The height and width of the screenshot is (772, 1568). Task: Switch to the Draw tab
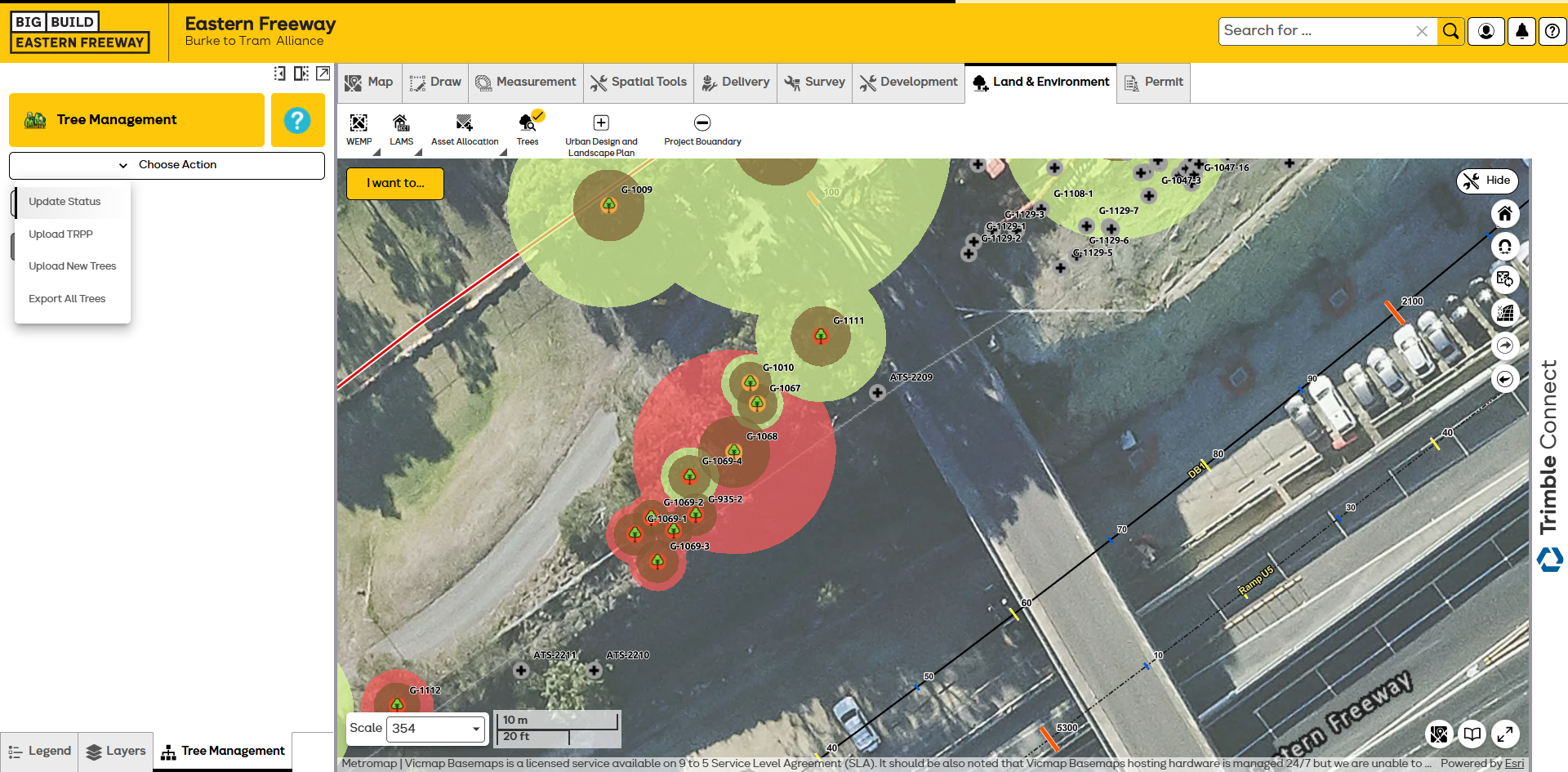click(x=435, y=83)
